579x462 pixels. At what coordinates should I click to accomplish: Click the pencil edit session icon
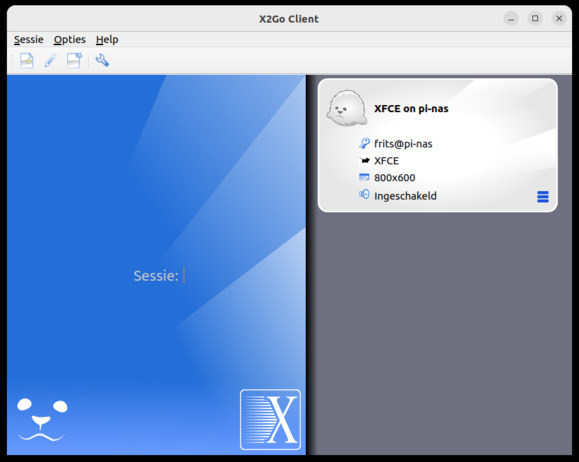click(51, 61)
